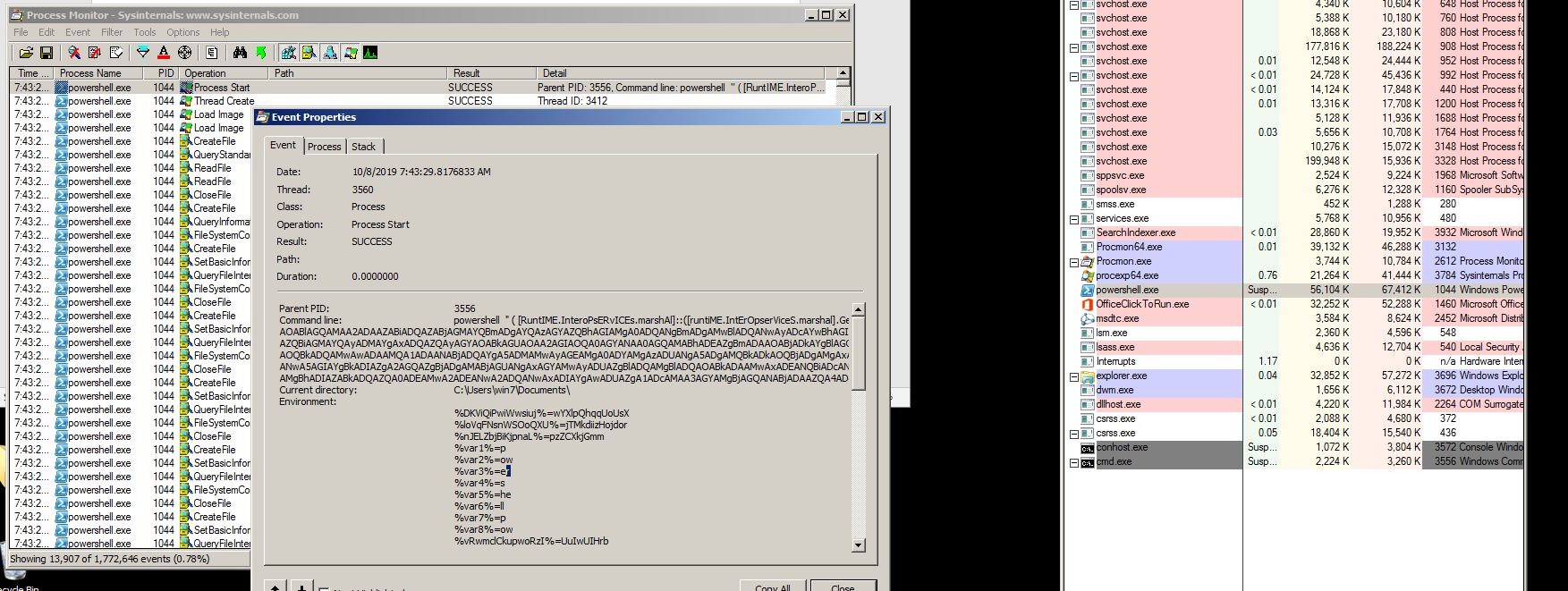Viewport: 1568px width, 591px height.
Task: Go to next event with down arrow button
Action: [302, 587]
